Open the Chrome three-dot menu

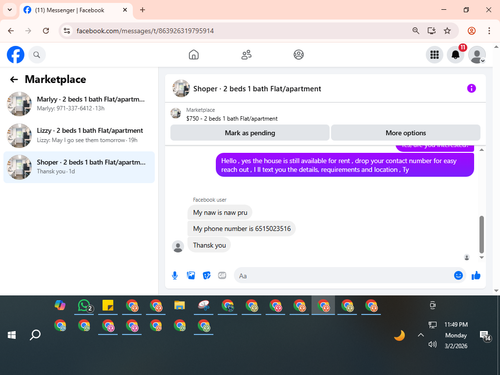coord(489,31)
